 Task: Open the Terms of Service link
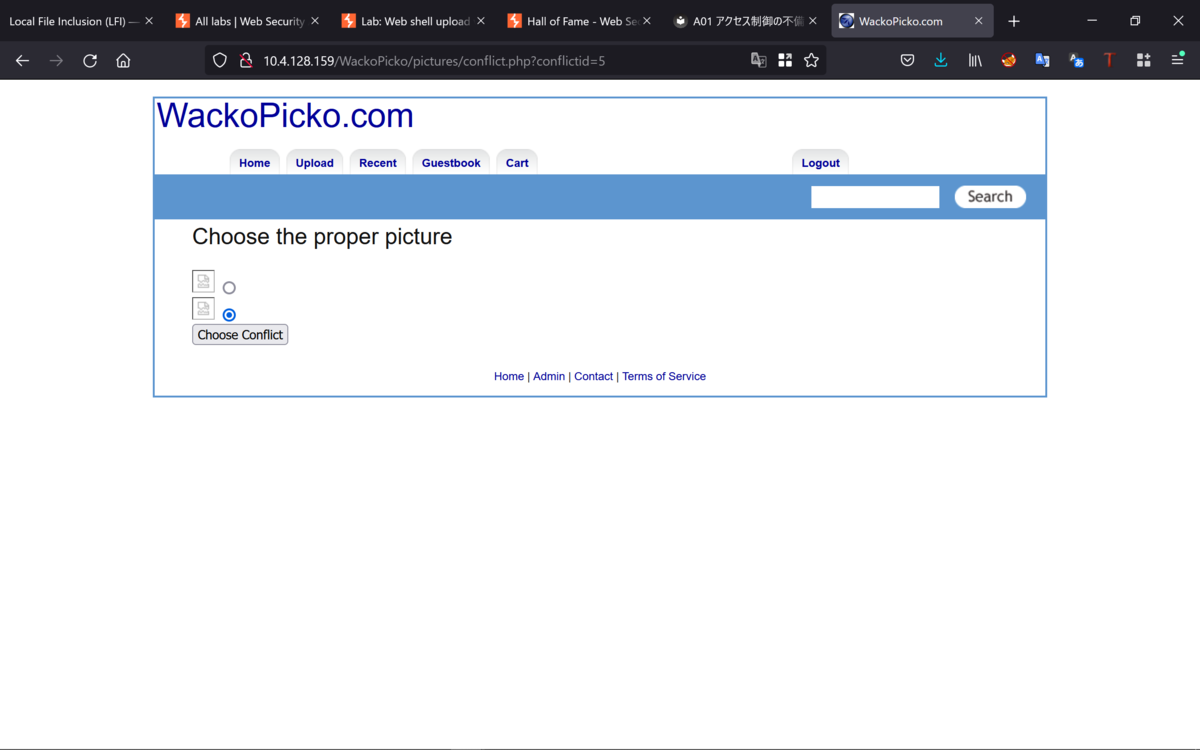(664, 377)
